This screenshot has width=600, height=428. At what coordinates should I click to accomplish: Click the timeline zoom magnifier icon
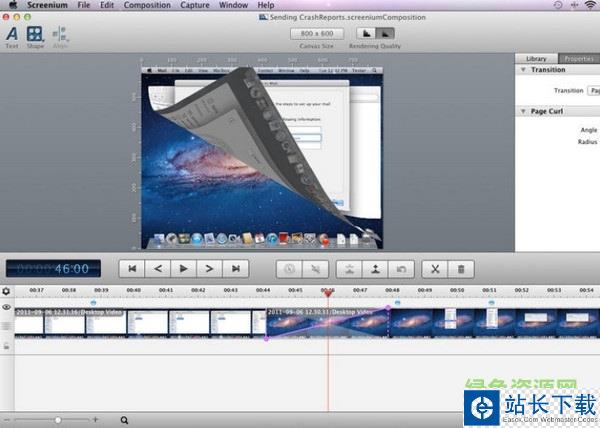(x=125, y=420)
